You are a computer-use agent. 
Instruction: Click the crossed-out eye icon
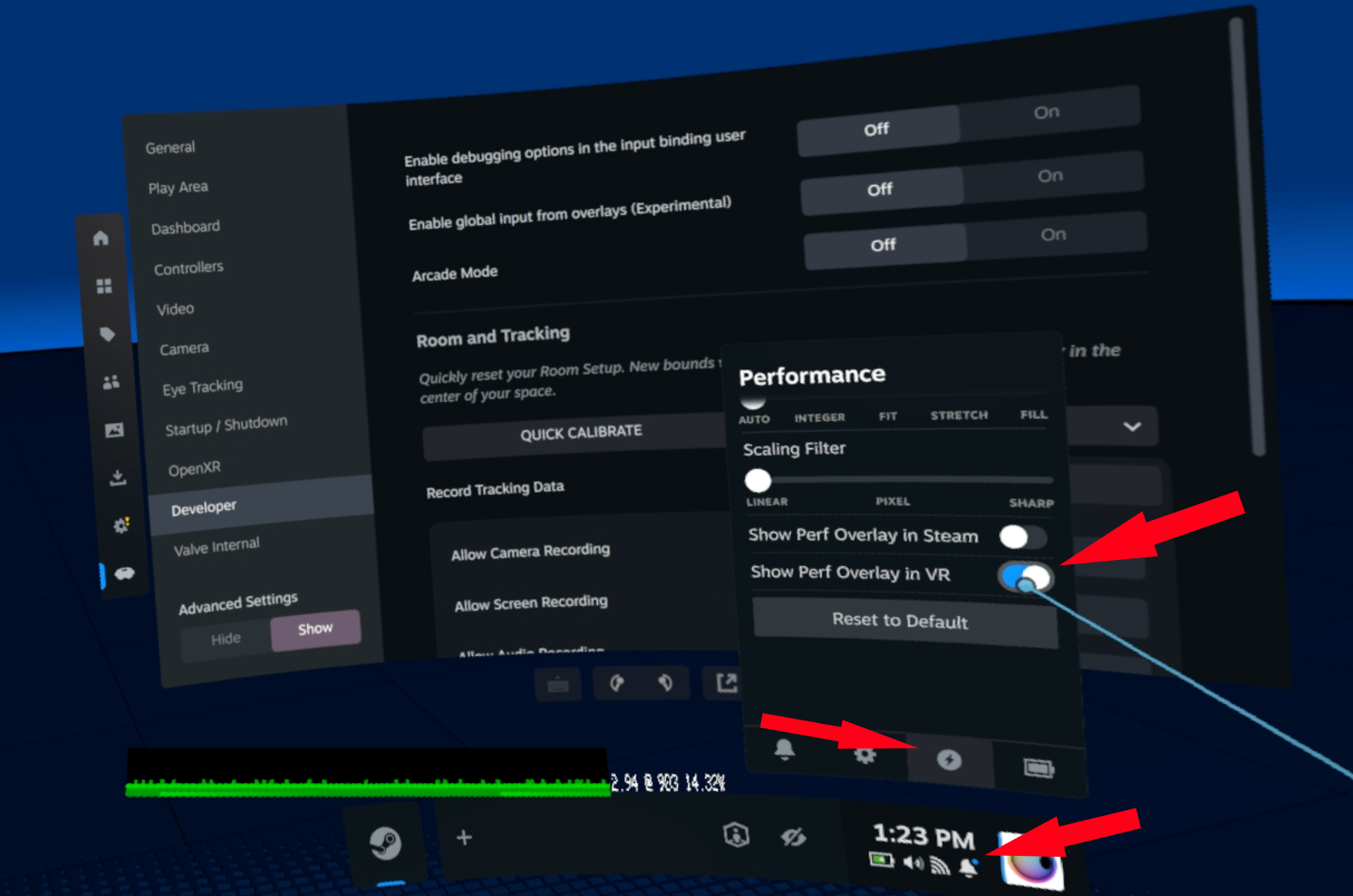coord(793,837)
